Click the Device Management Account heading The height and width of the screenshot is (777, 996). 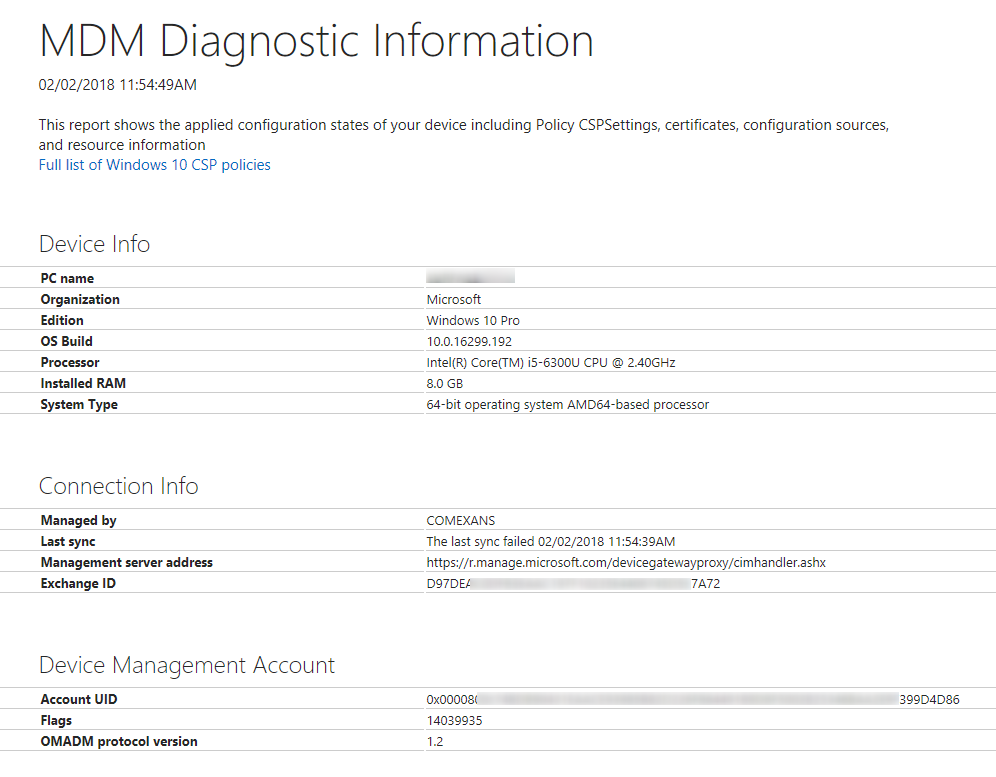(x=187, y=665)
